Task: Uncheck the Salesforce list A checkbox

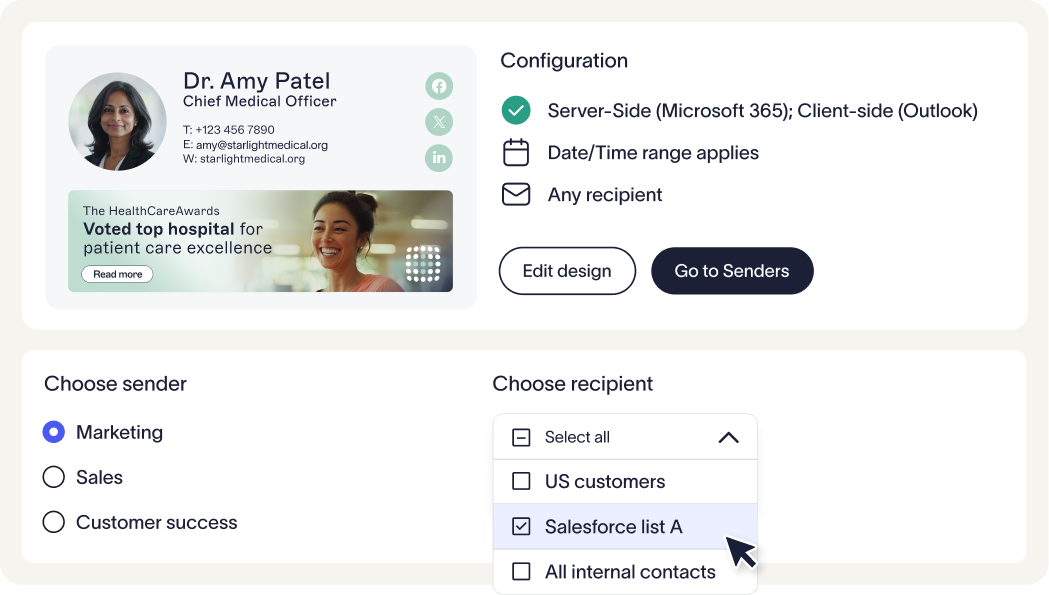Action: 521,526
